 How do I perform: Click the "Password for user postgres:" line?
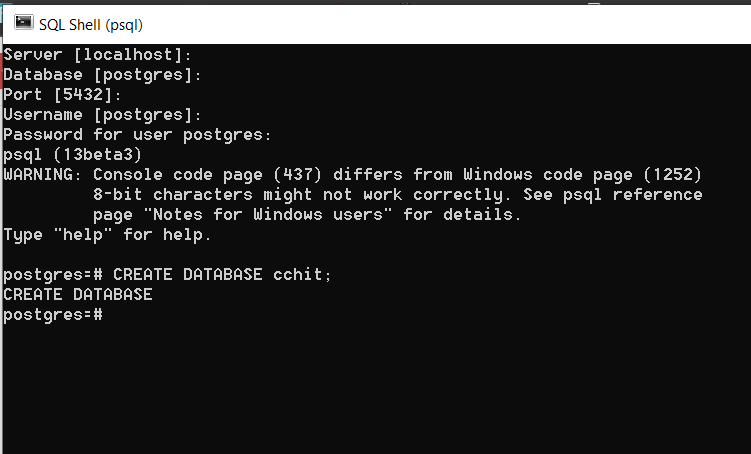tap(137, 135)
